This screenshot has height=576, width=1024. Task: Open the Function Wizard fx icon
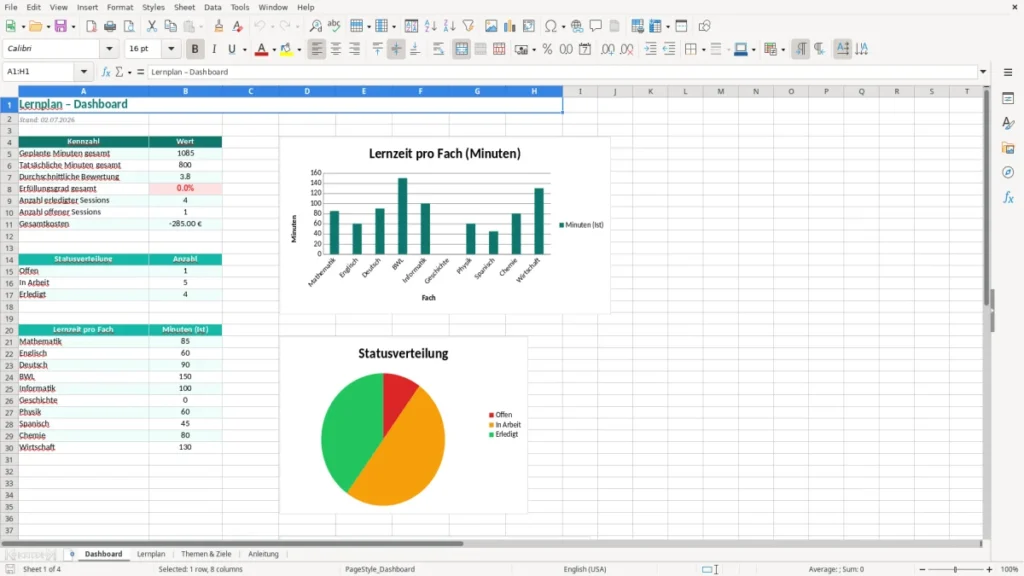(x=106, y=72)
